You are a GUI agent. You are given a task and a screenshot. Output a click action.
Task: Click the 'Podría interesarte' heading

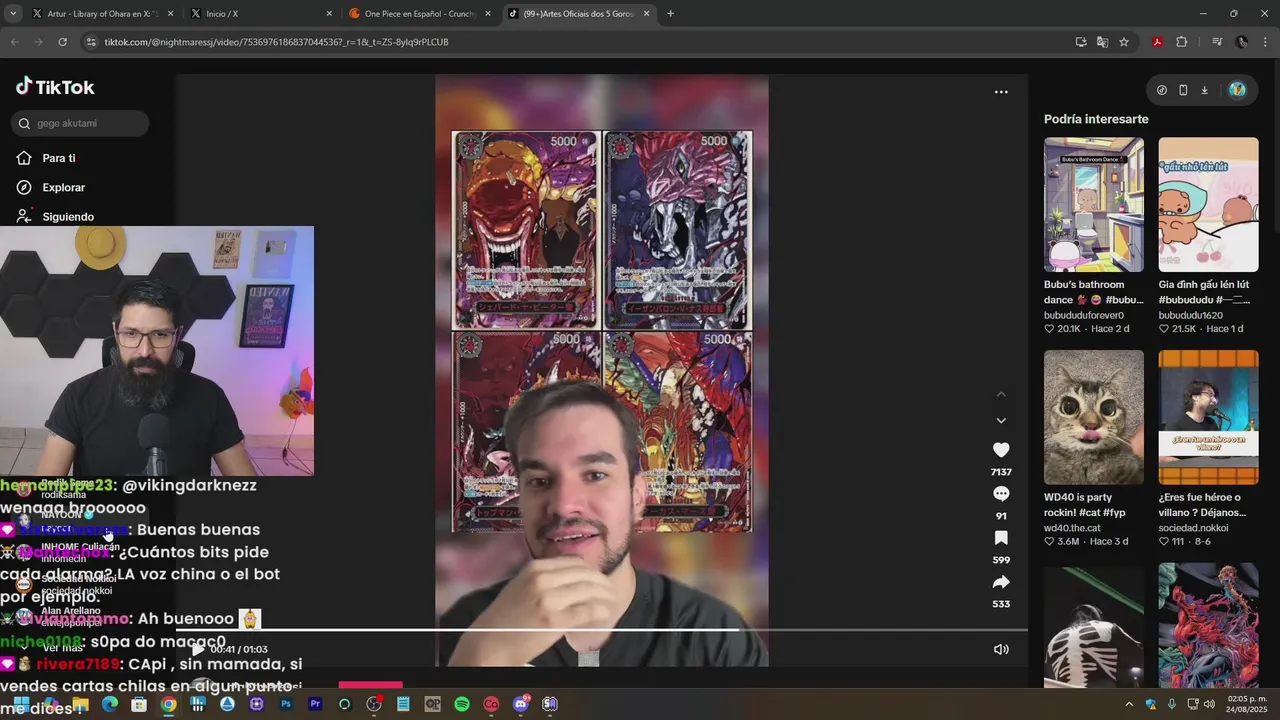tap(1096, 119)
